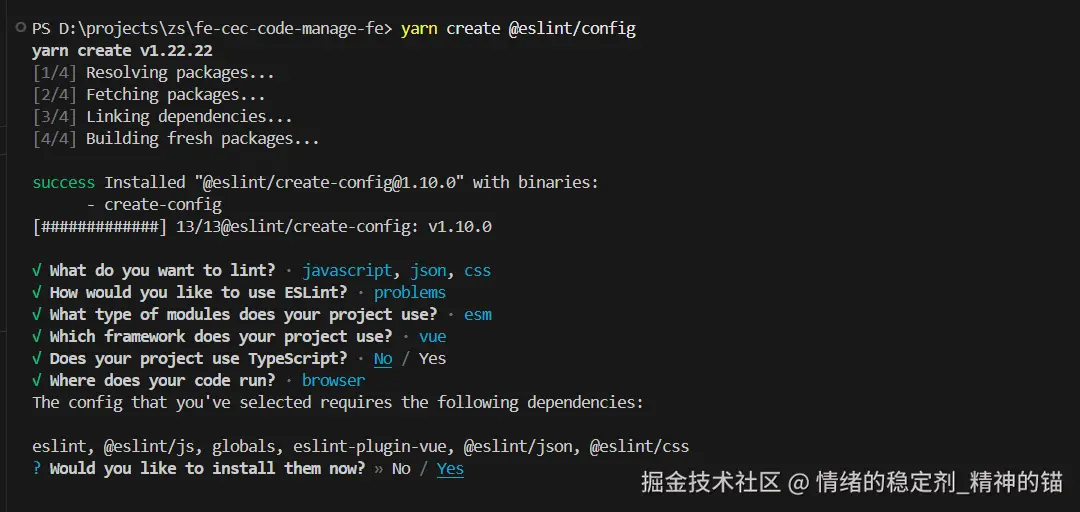Click the 'problems' ESLint usage answer

[410, 292]
